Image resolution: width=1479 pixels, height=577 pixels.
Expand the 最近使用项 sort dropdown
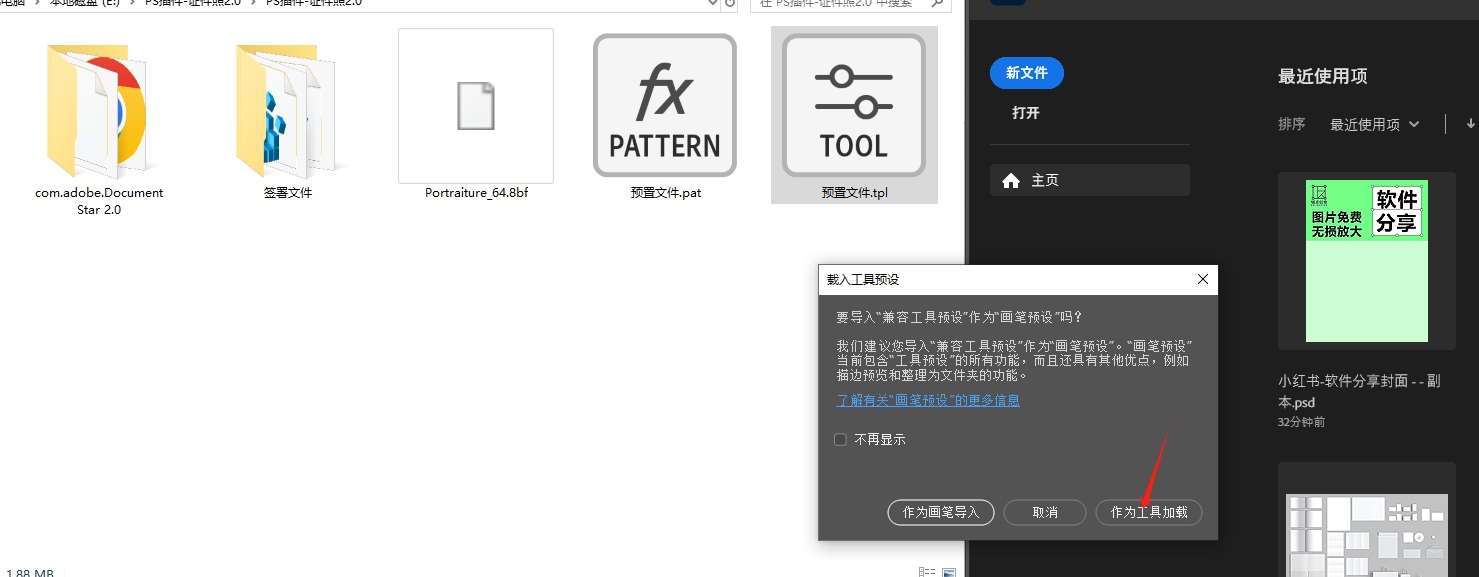[x=1374, y=125]
